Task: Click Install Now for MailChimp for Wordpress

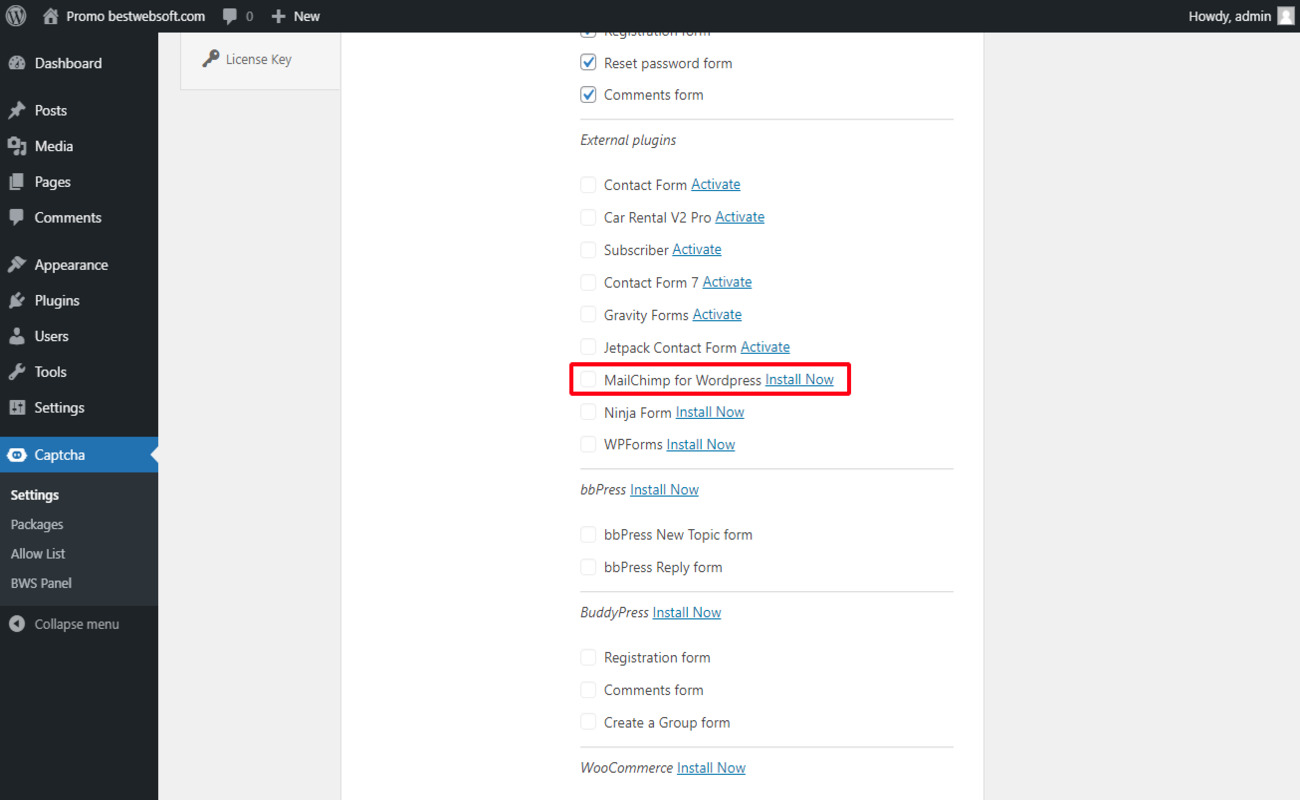Action: (x=800, y=380)
